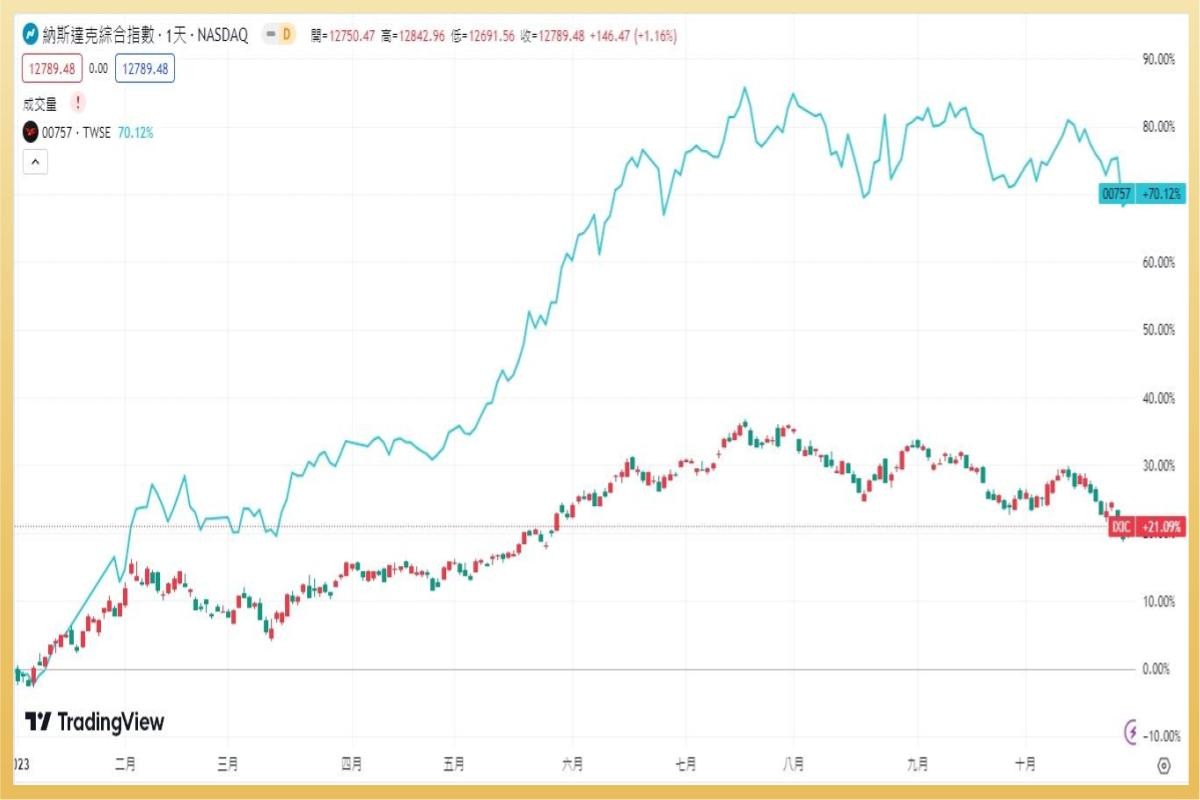
Task: Select the 五月 label on the time axis
Action: (x=455, y=762)
